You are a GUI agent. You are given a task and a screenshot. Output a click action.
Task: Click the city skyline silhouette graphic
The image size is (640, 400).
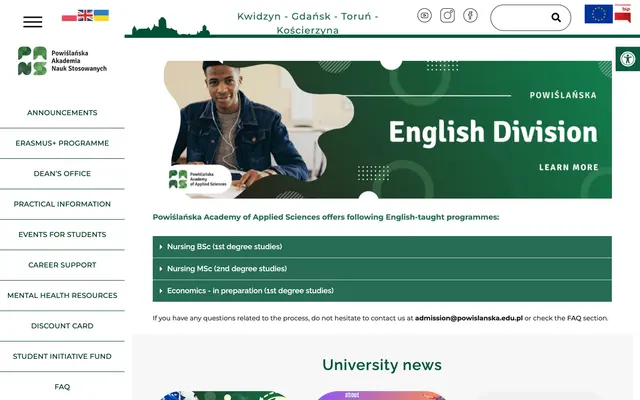(171, 27)
